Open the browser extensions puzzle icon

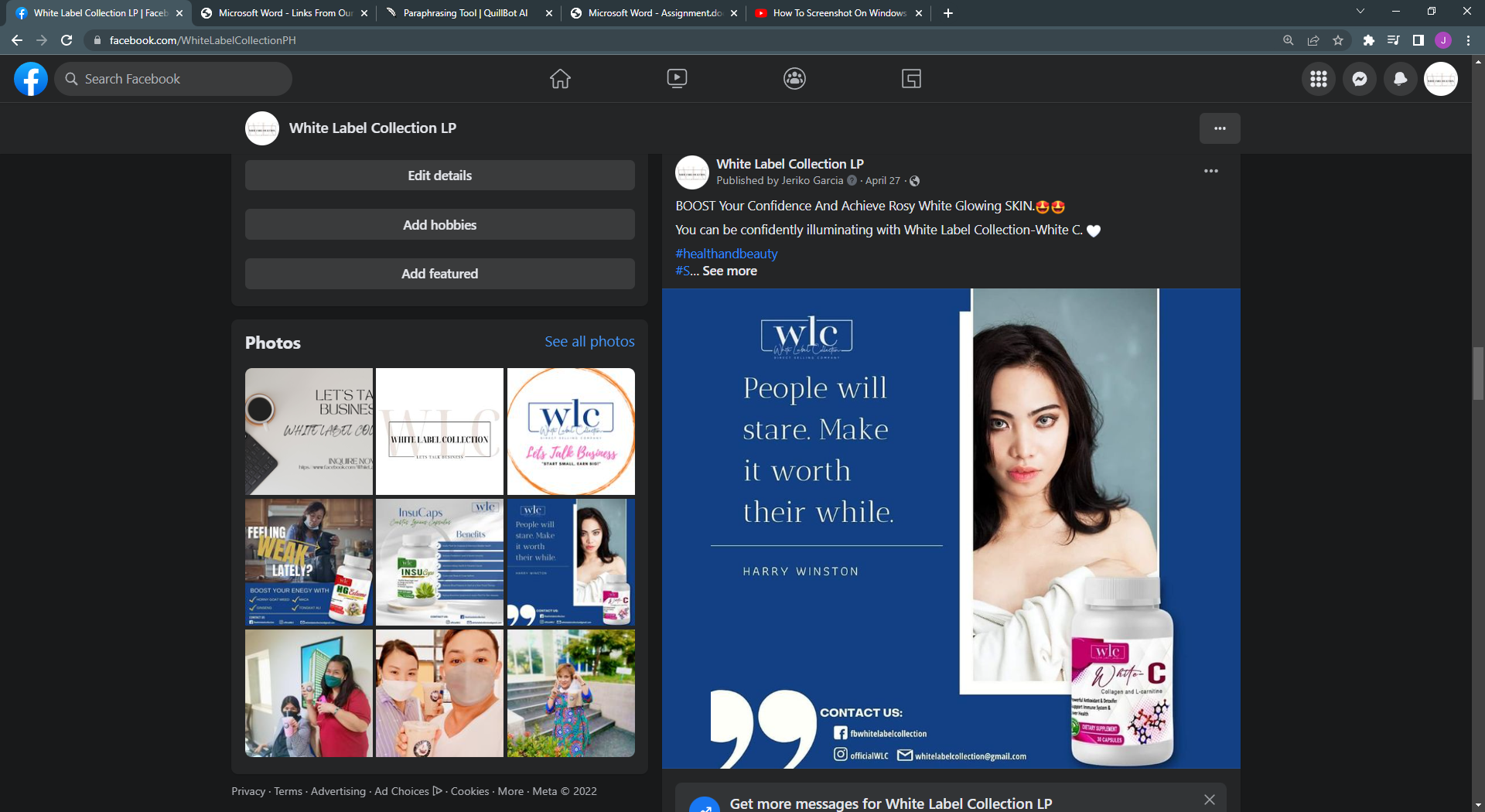click(1369, 40)
